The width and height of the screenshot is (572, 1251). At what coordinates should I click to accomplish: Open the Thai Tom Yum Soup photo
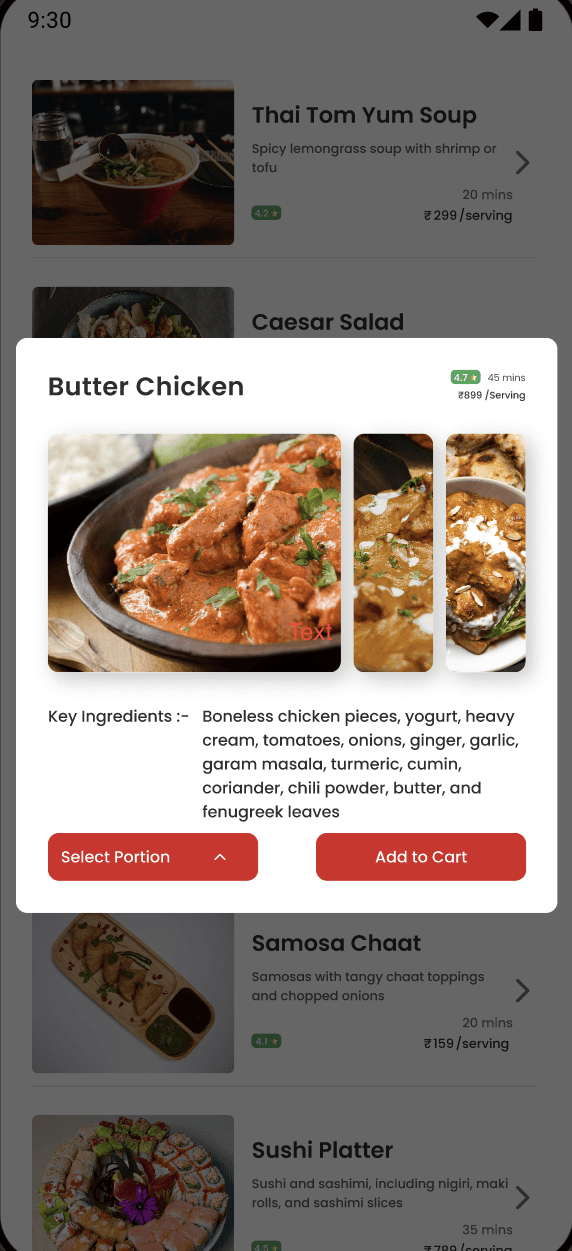(x=133, y=162)
